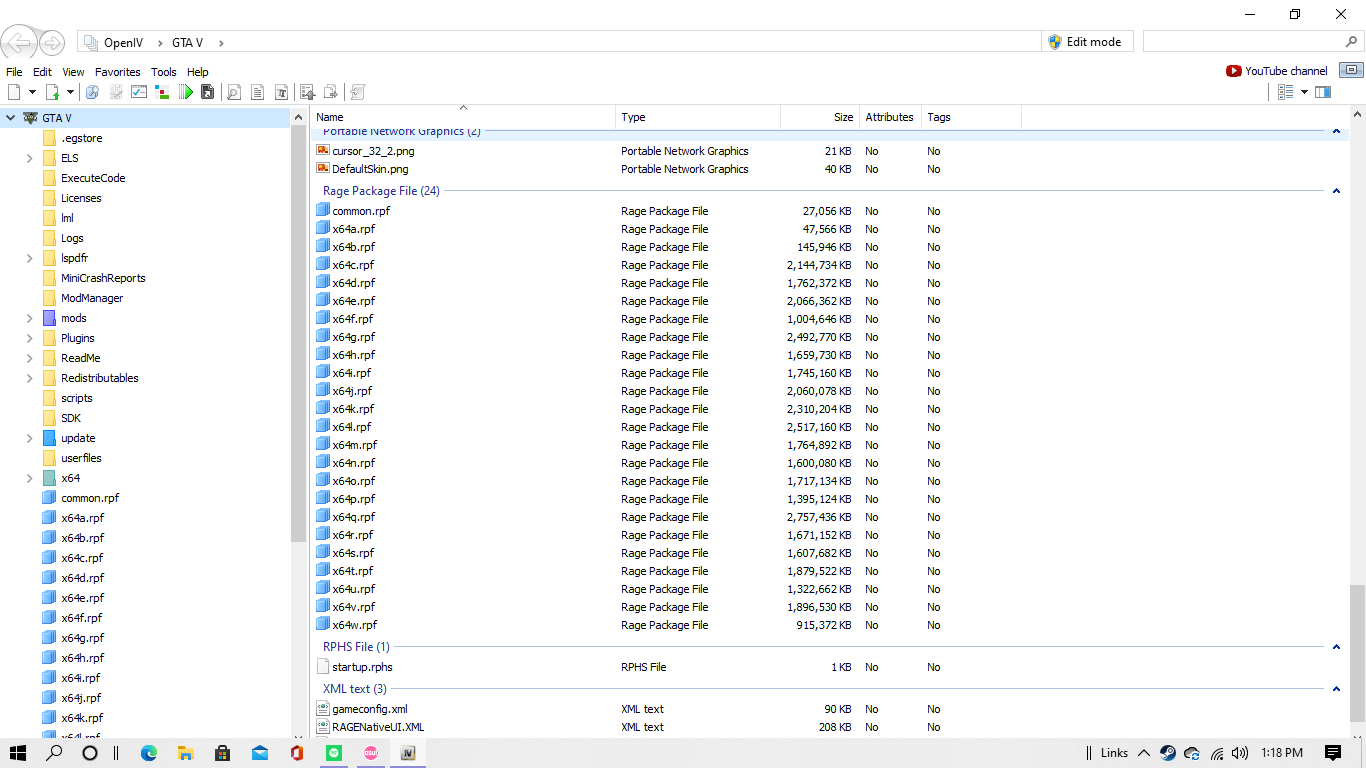Click the document with T toolbar icon

[x=281, y=92]
